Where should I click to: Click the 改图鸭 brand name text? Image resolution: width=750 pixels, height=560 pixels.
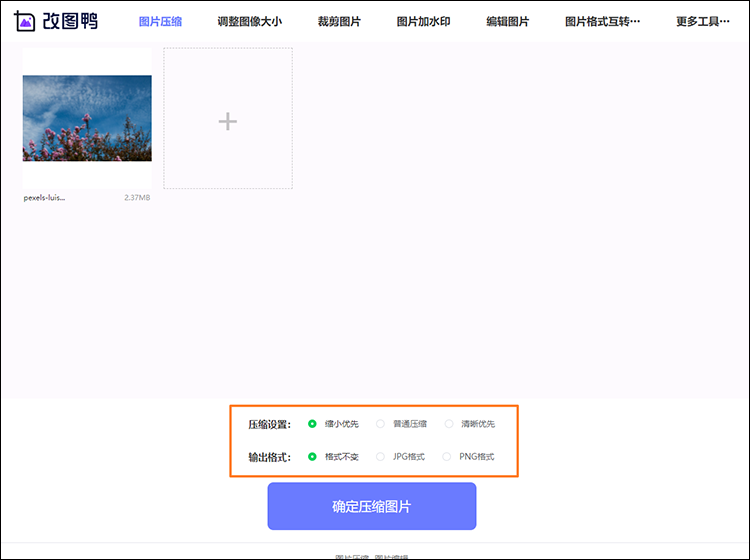tap(69, 21)
